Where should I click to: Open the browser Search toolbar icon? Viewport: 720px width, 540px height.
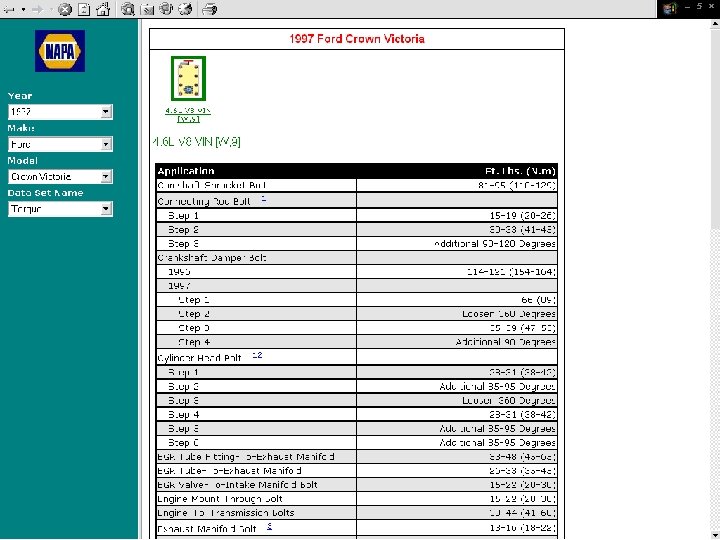point(128,9)
